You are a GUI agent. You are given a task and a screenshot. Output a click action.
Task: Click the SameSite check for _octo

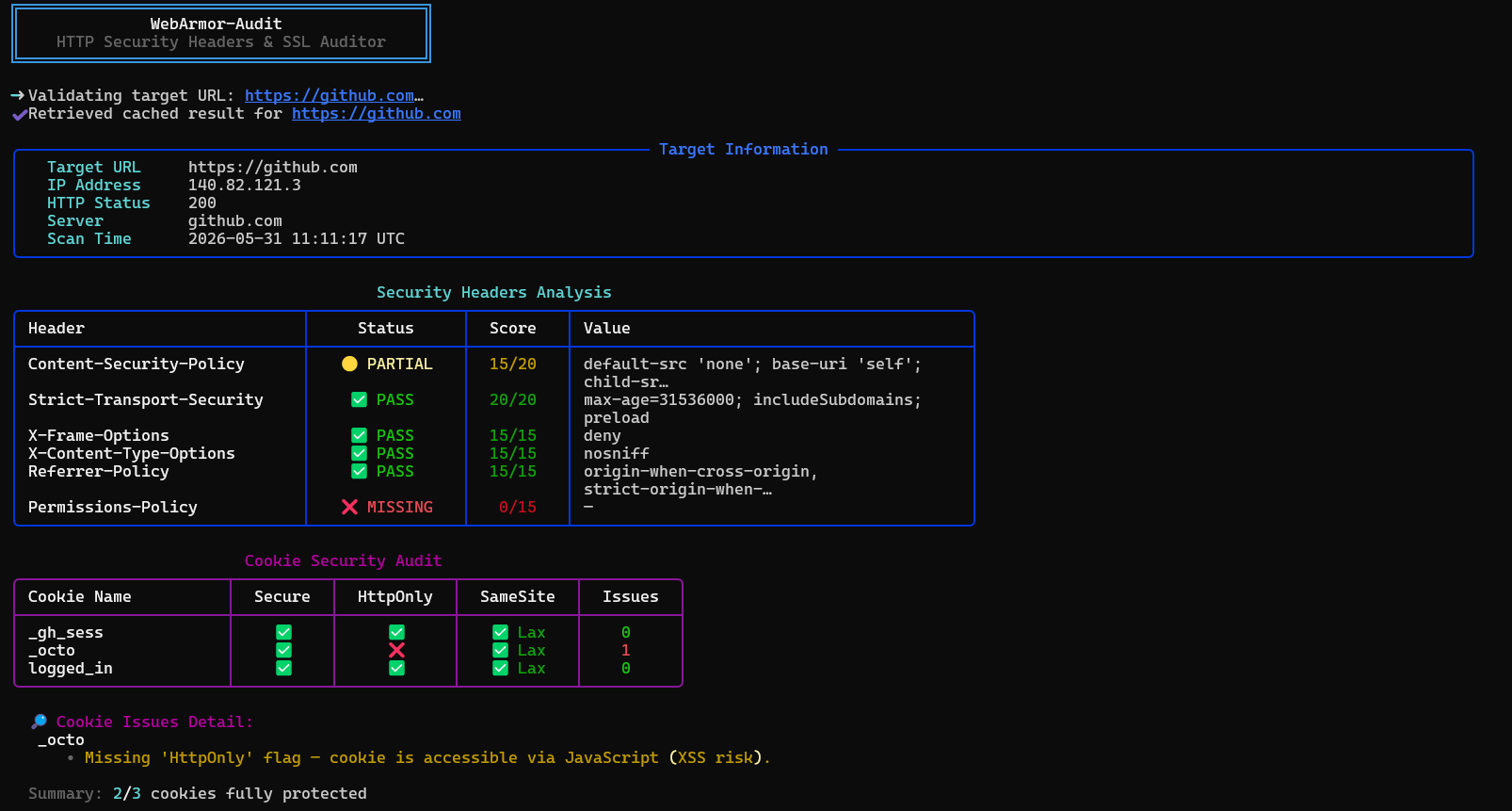click(x=500, y=650)
